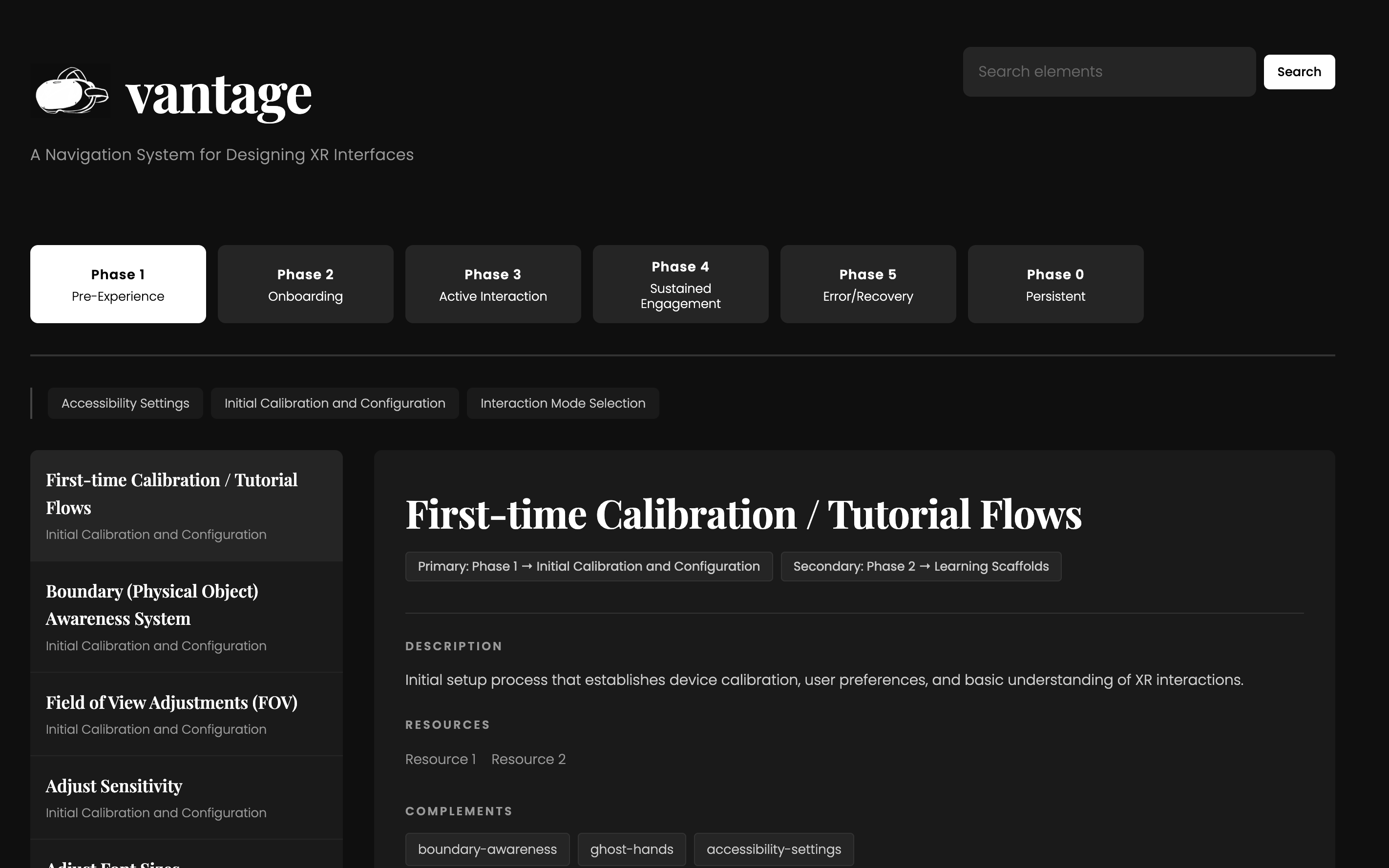The width and height of the screenshot is (1389, 868).
Task: Click the Resource 1 link
Action: tap(440, 759)
